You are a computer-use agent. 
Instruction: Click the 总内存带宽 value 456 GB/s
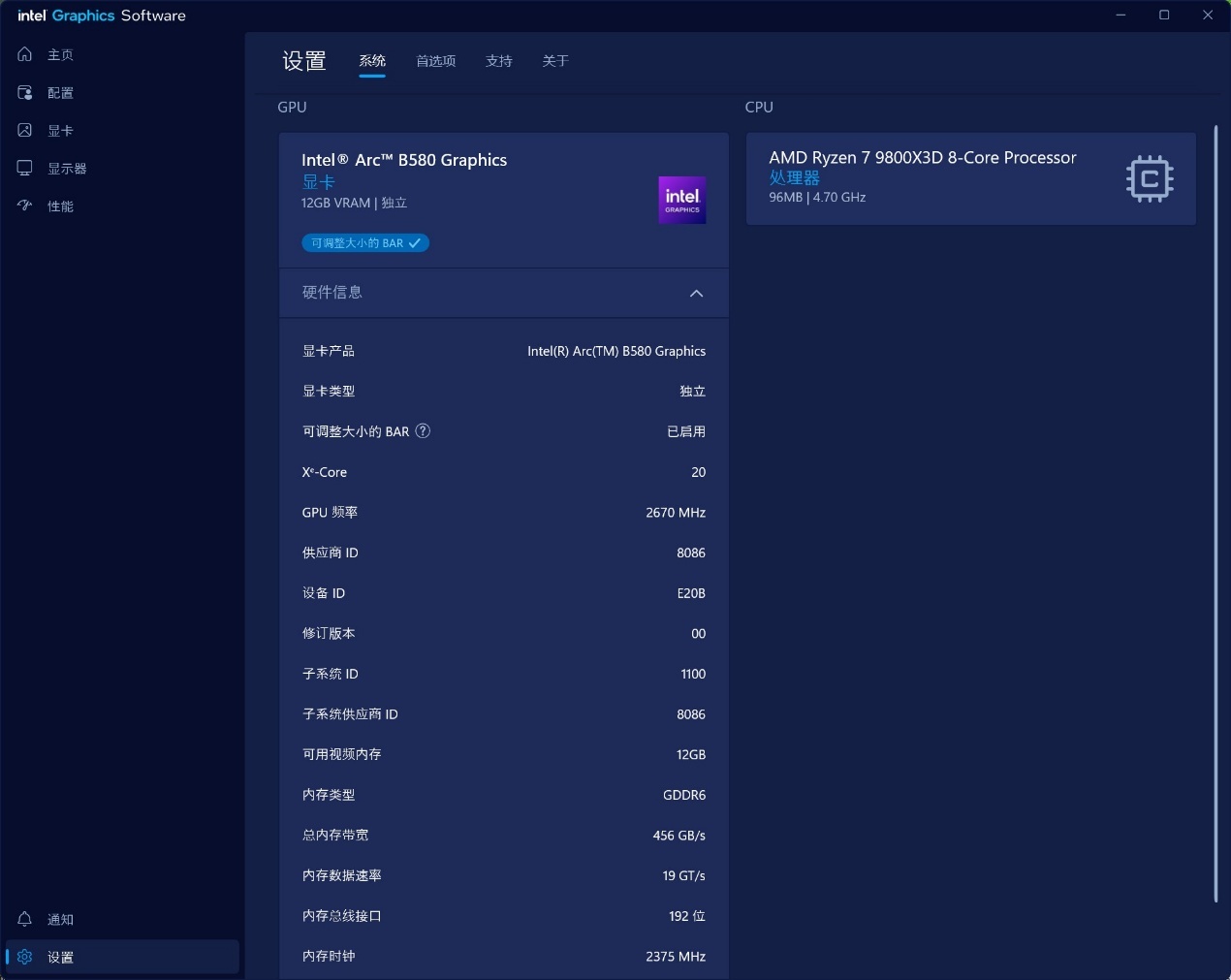click(679, 836)
